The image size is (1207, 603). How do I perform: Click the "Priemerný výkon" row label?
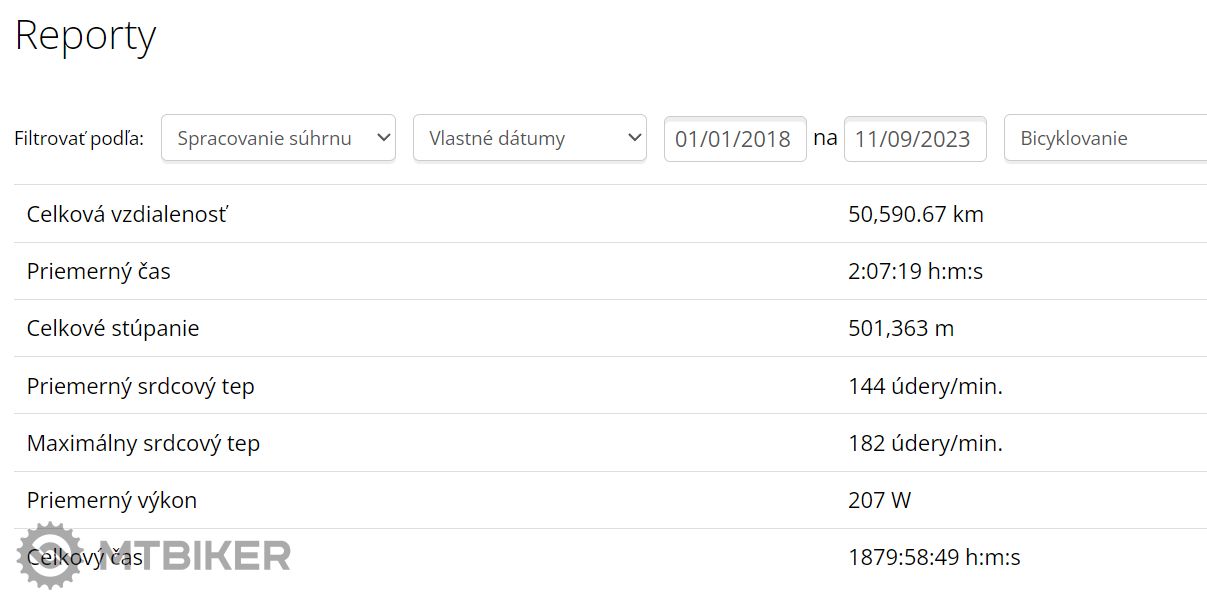[112, 500]
